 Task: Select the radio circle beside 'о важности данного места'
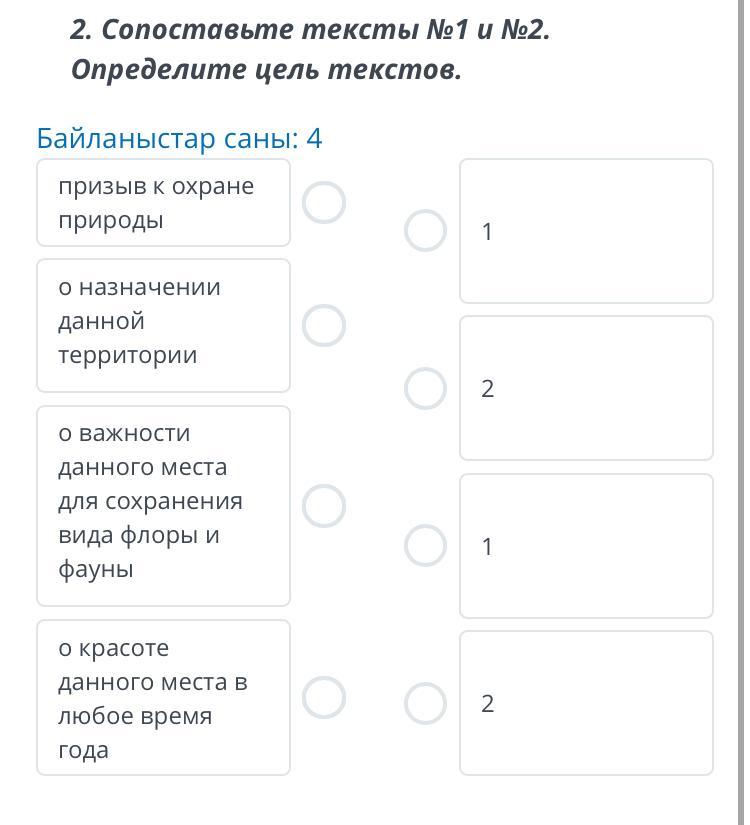click(x=324, y=506)
